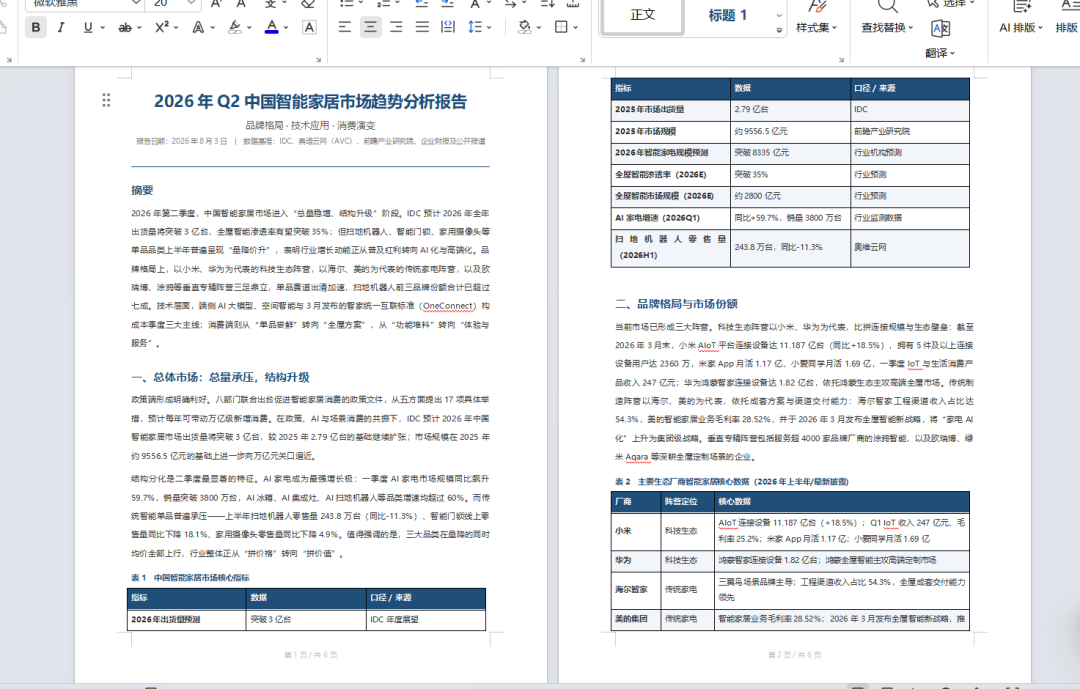Click the subtitle 品牌格局 · 技术应用 · 消费演变
This screenshot has height=689, width=1080.
click(311, 125)
